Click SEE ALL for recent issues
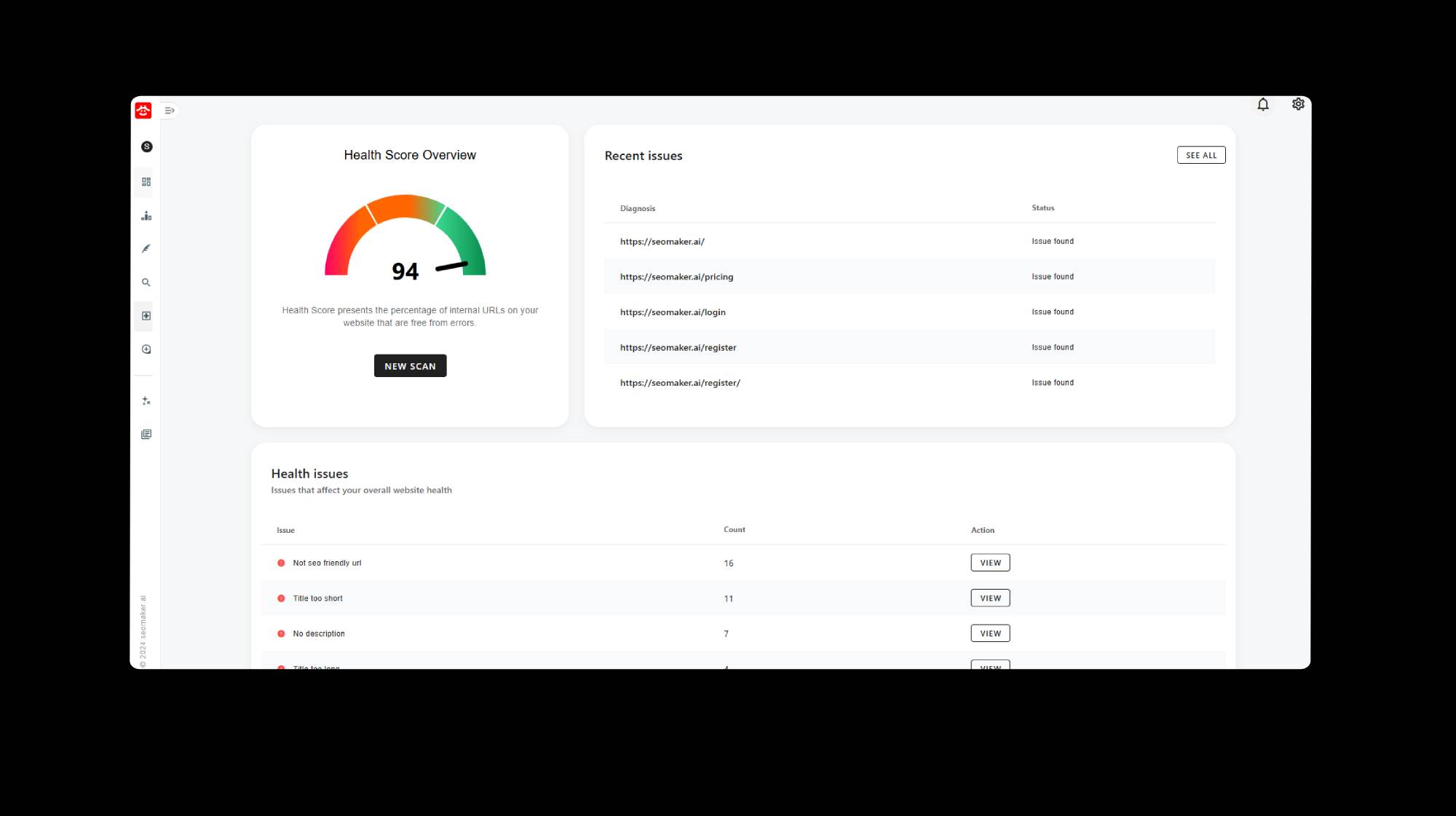The image size is (1456, 816). (x=1201, y=154)
